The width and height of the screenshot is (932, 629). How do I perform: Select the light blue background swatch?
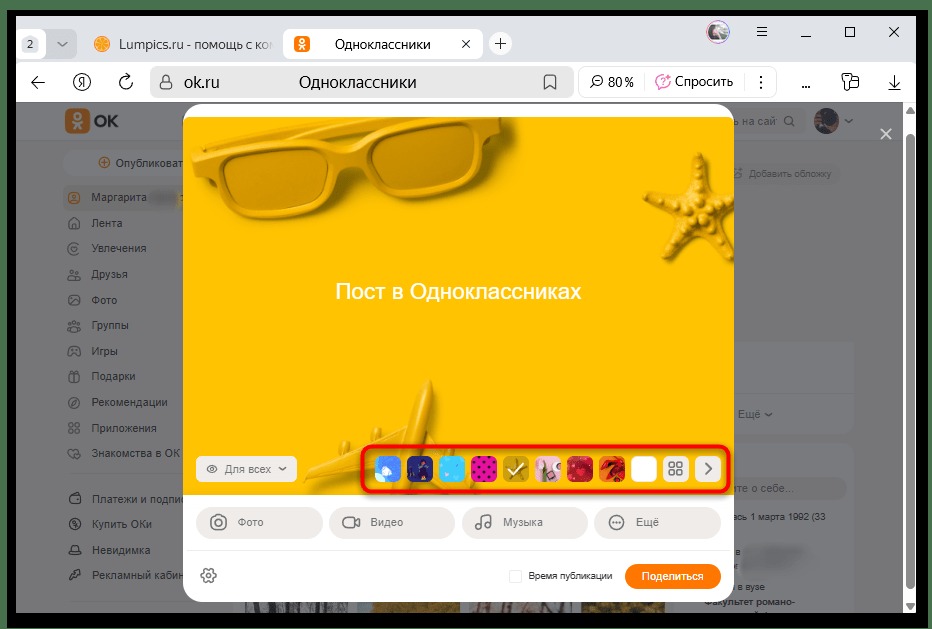(452, 469)
